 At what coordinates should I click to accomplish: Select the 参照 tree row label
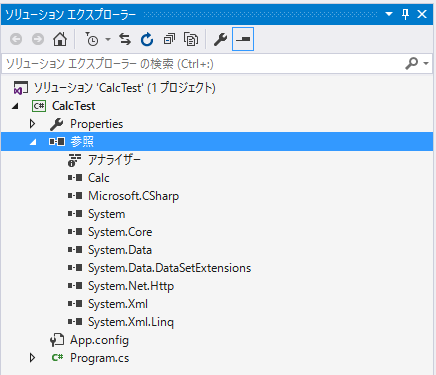[82, 141]
